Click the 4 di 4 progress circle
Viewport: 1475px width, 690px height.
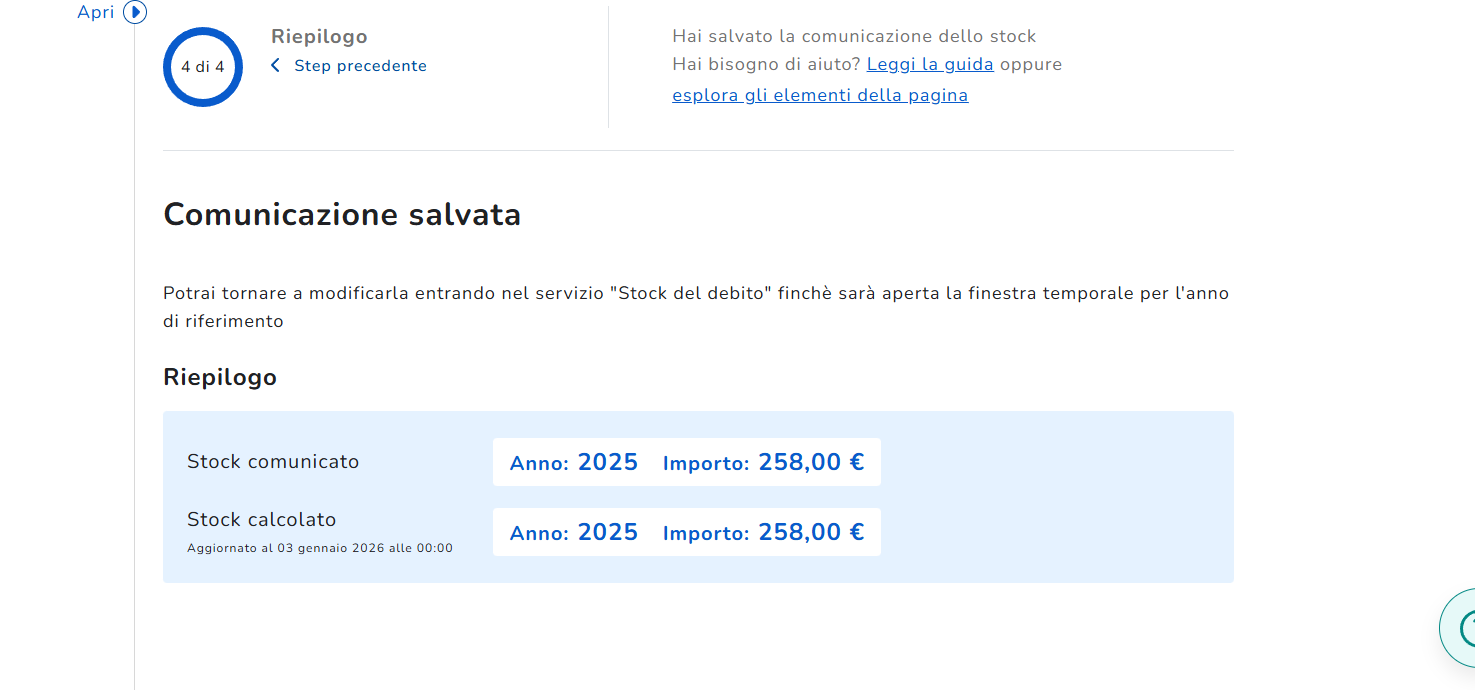(203, 67)
